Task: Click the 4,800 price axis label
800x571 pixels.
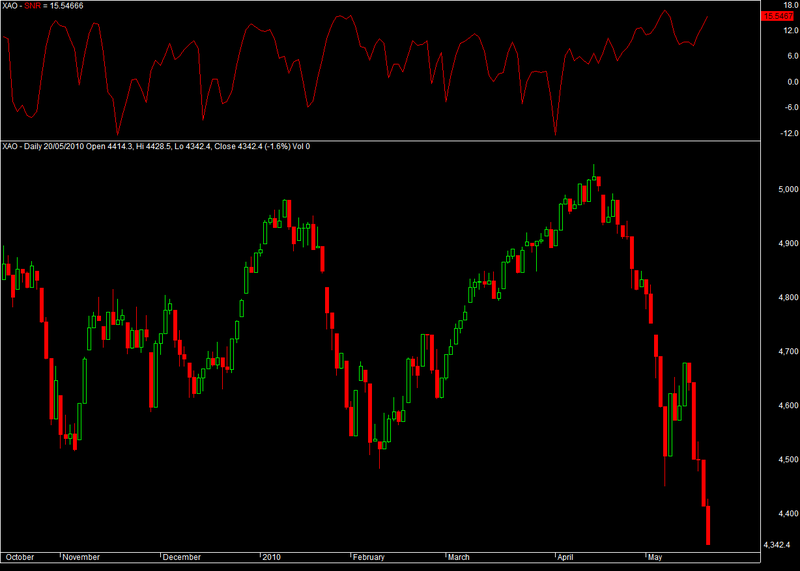Action: pyautogui.click(x=788, y=297)
